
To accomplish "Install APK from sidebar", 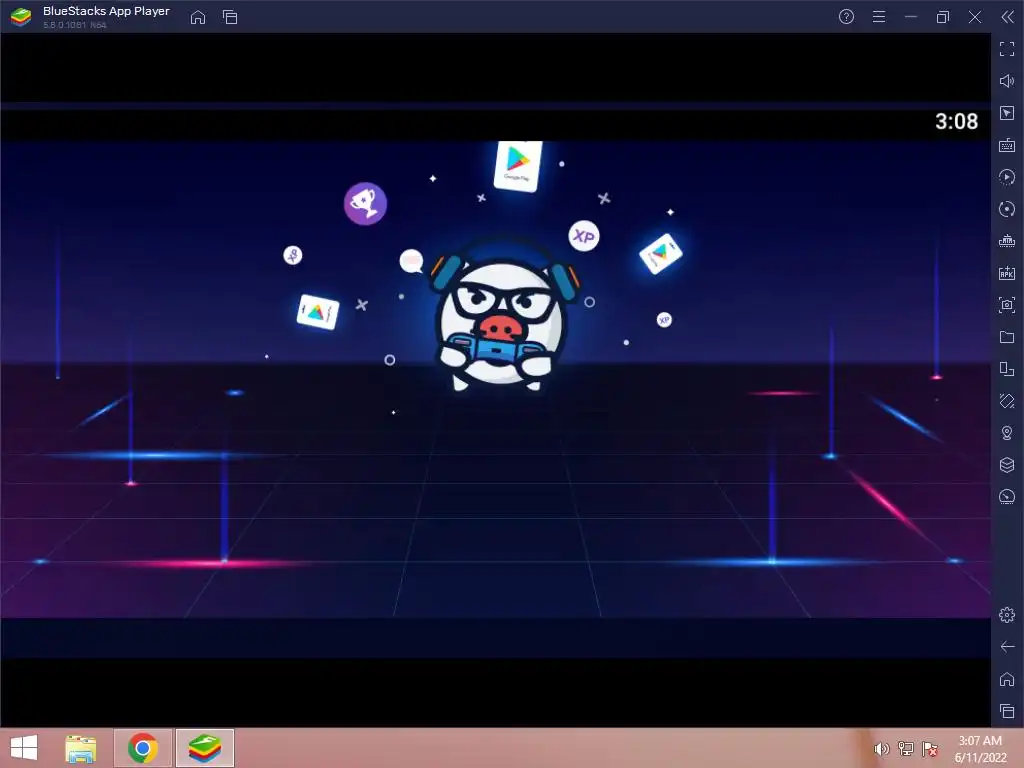I will (1006, 273).
